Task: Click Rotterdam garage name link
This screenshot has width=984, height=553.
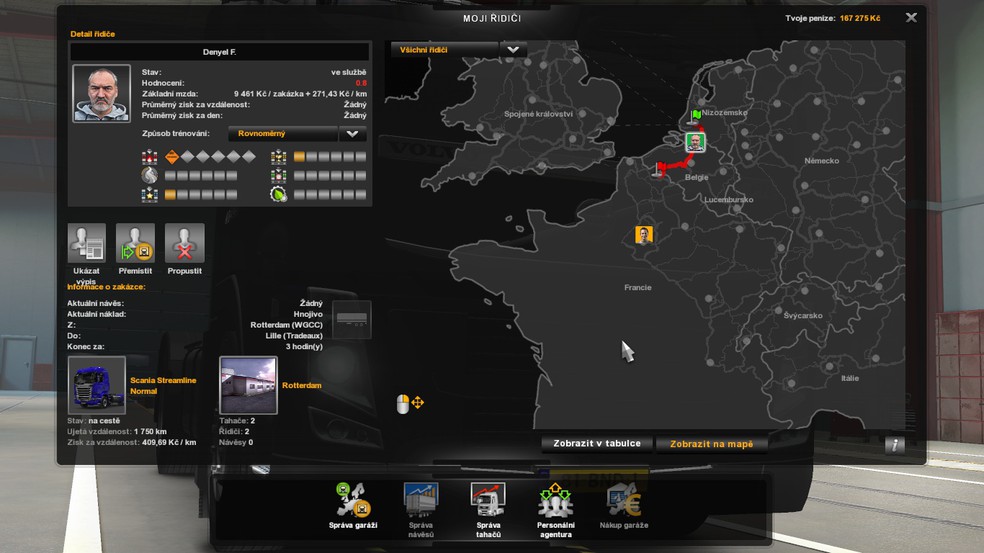Action: [302, 385]
